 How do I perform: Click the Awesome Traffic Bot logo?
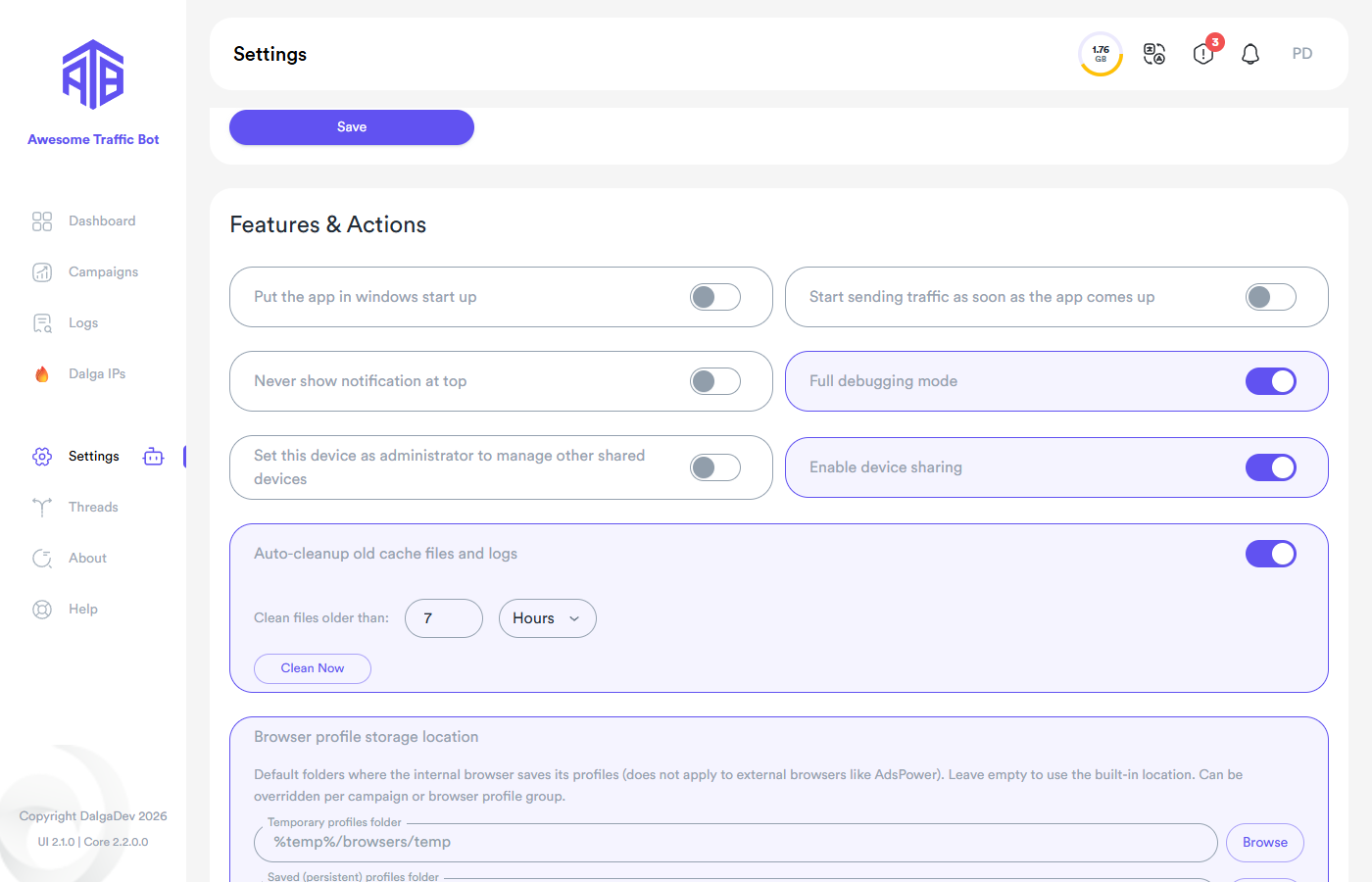[93, 74]
